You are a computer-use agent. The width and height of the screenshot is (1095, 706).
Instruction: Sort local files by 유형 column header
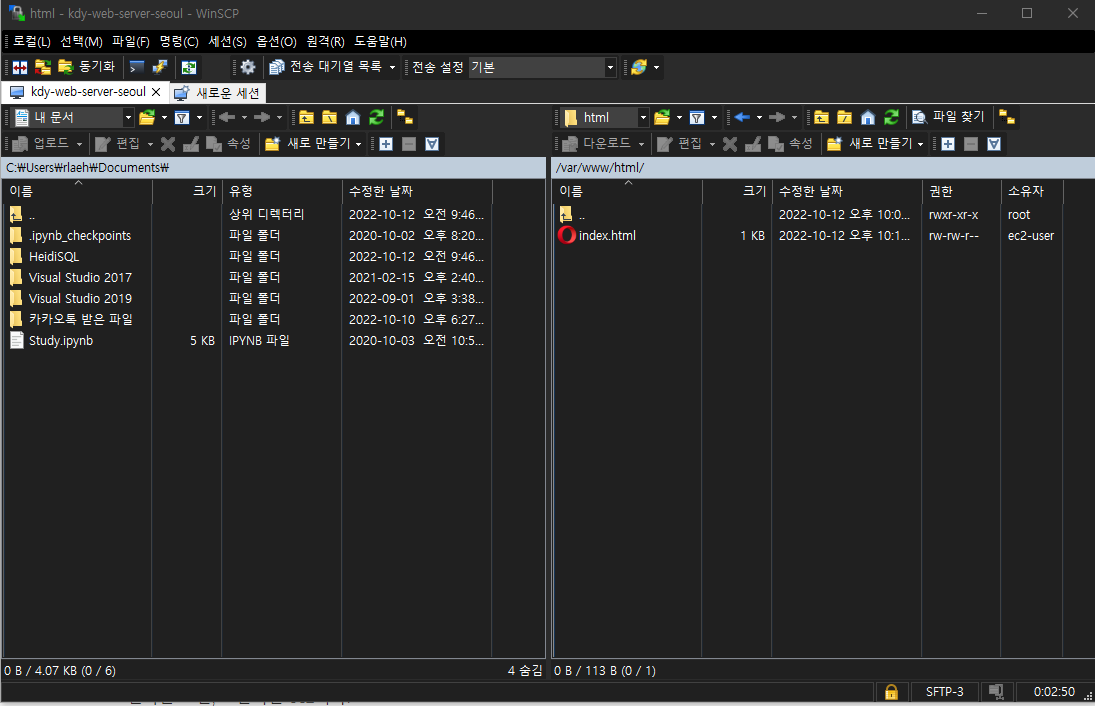282,191
